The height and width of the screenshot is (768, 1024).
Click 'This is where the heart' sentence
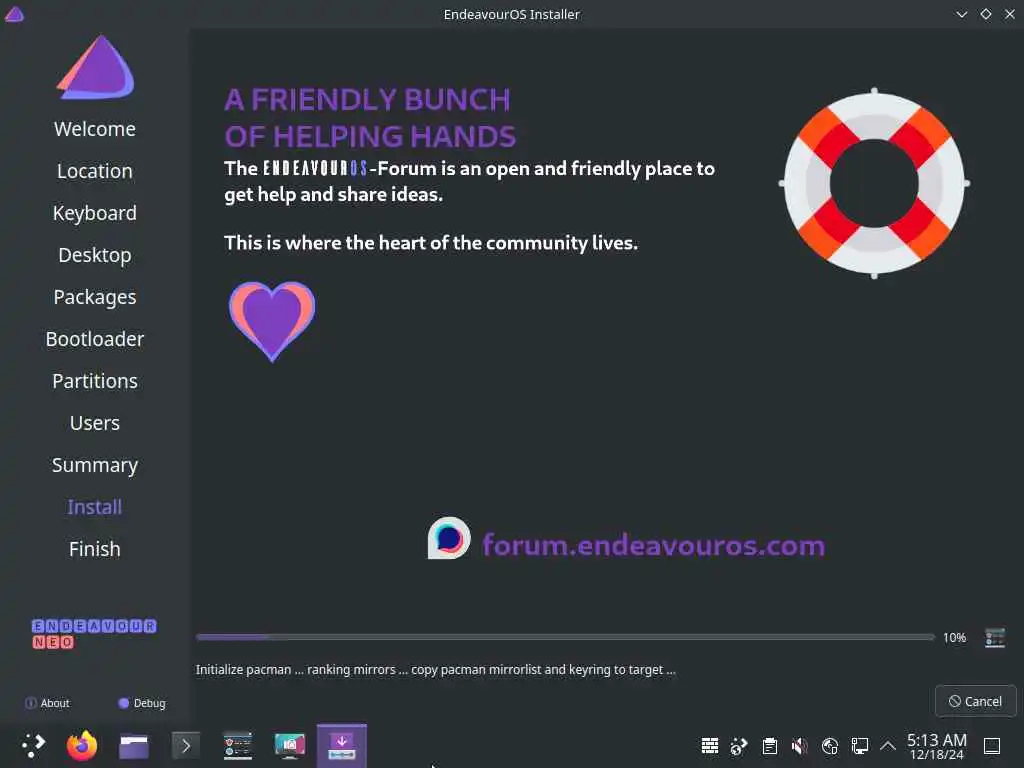430,243
